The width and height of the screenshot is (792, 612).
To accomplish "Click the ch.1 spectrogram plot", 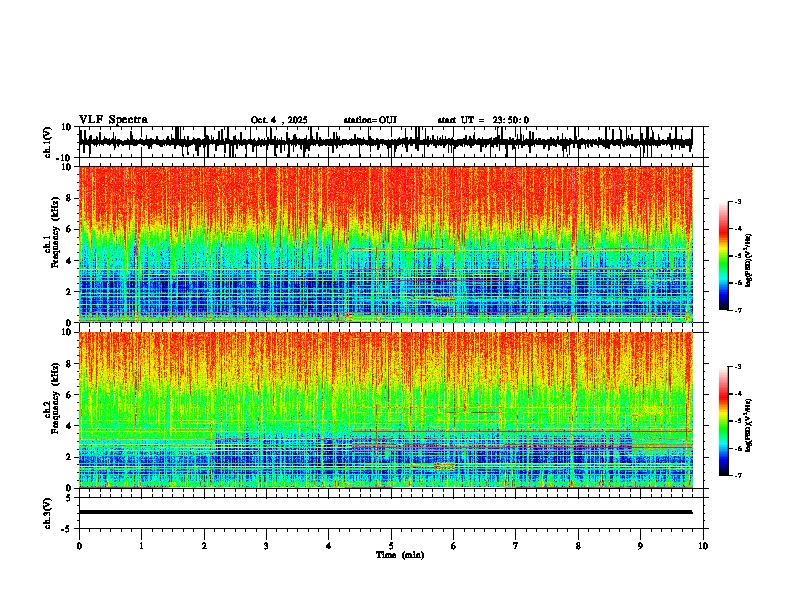I will coord(386,244).
